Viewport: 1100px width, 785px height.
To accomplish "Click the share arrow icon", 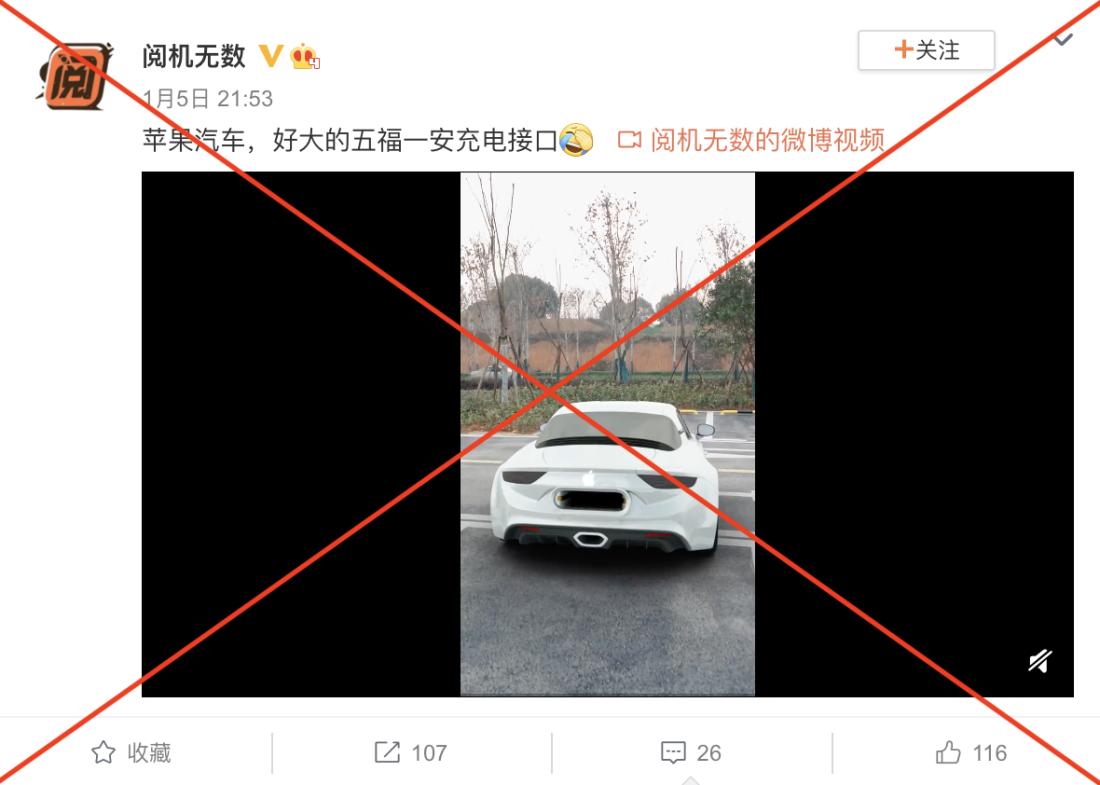I will [x=387, y=752].
